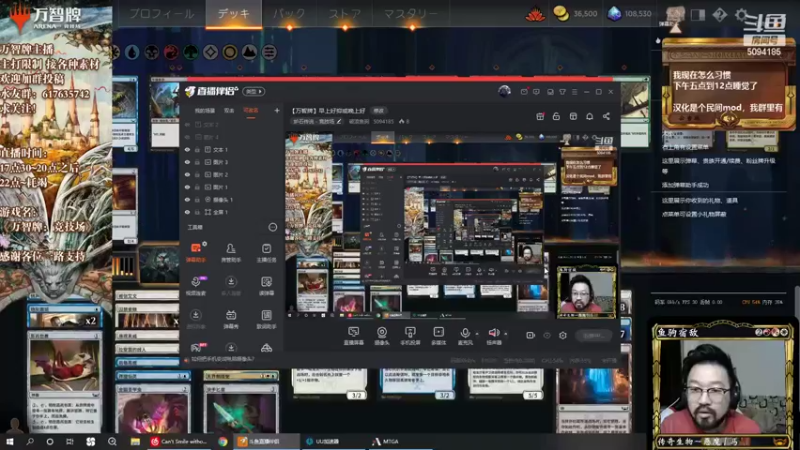Open the 歌词助手 lyrics helper tool
This screenshot has width=800, height=450.
(x=266, y=319)
